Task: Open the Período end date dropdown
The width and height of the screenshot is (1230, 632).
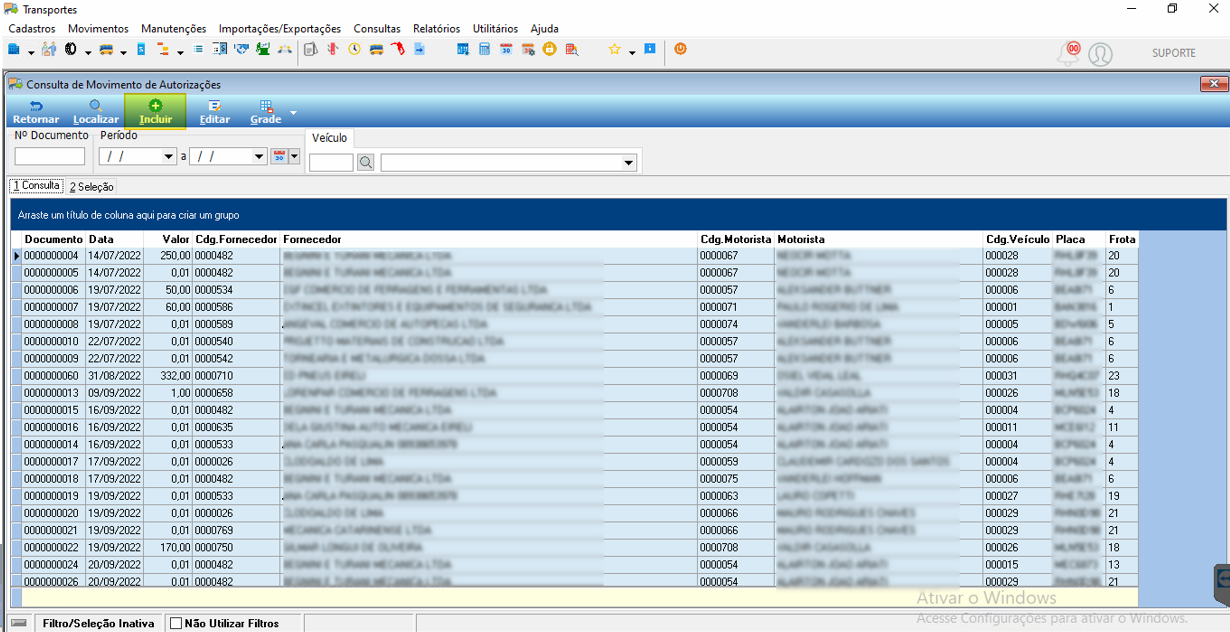Action: point(259,156)
